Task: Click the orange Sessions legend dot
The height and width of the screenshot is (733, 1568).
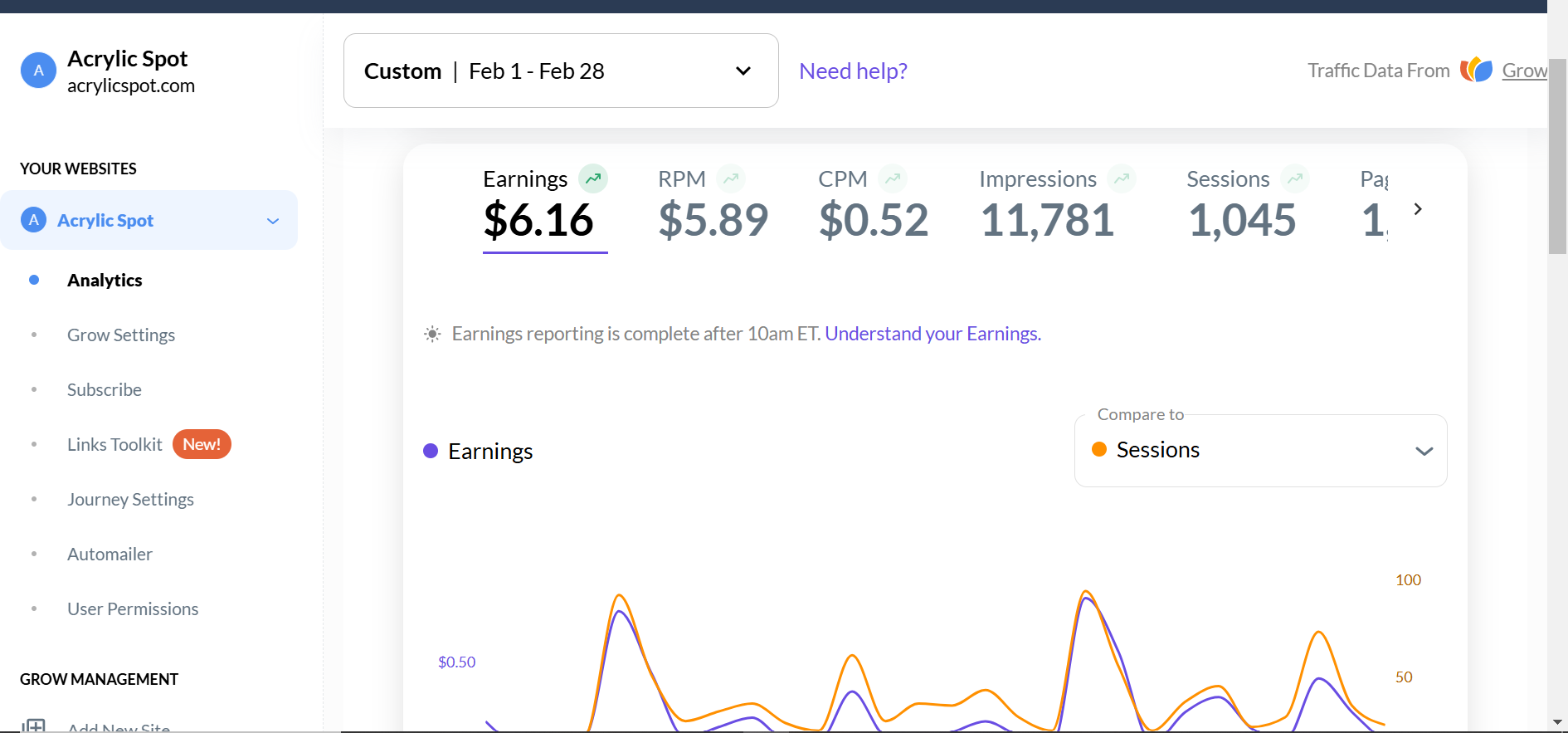Action: [1099, 449]
